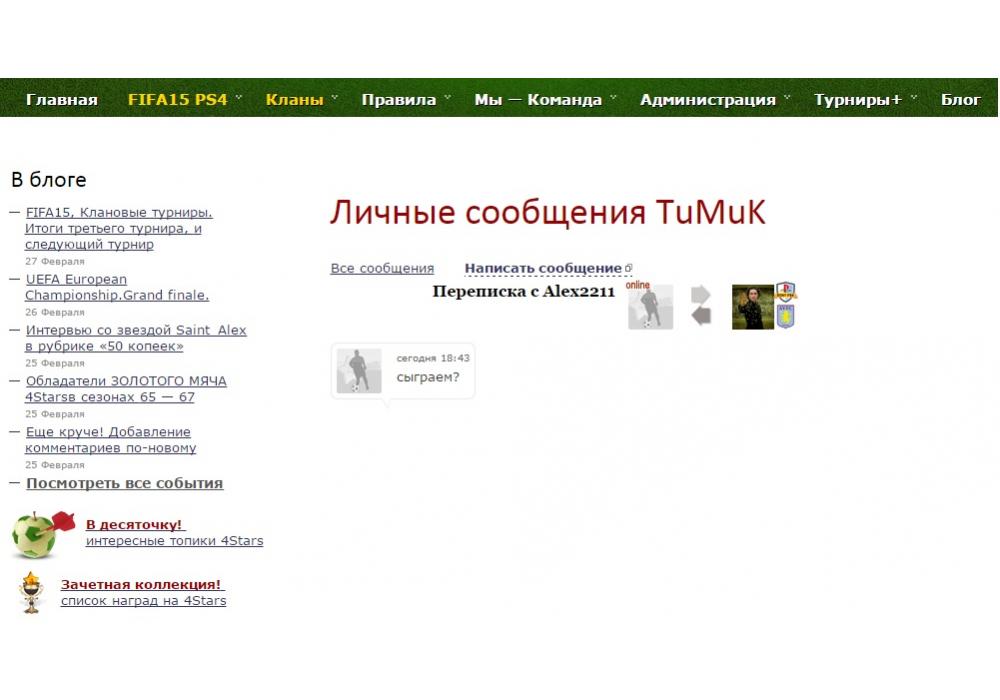The image size is (1000, 700).
Task: Expand the arrow next to Кланы
Action: [334, 98]
